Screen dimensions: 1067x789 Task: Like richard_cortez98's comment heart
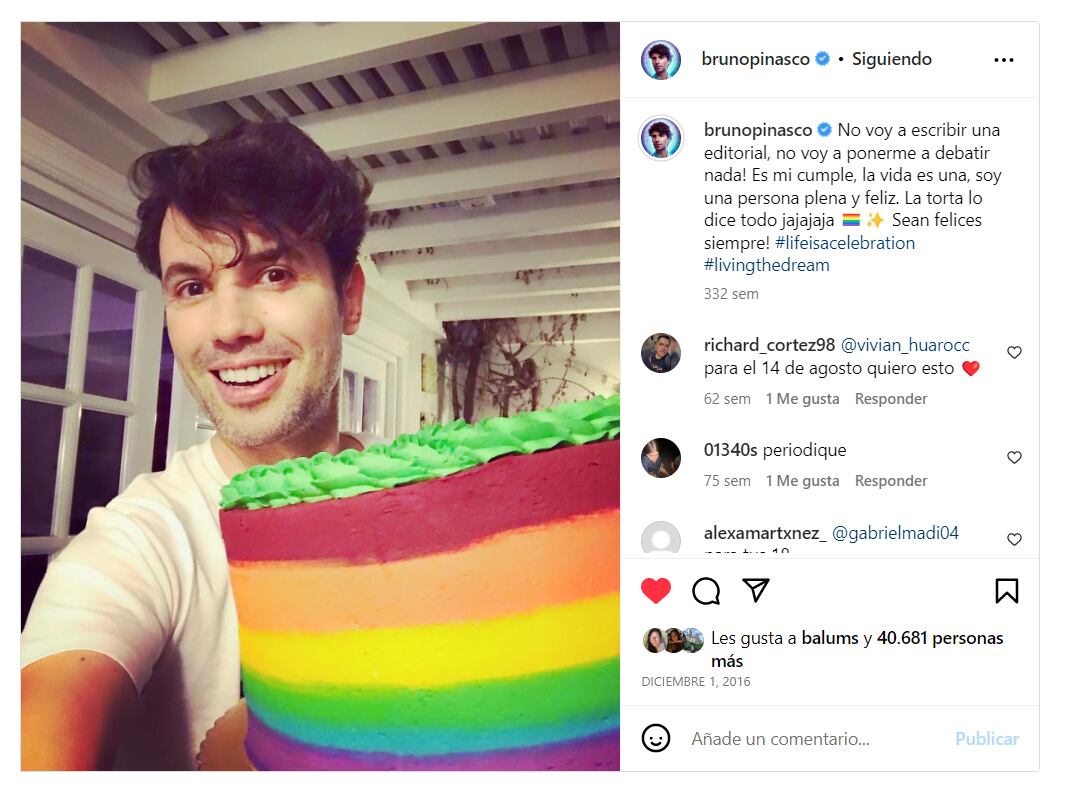(1014, 352)
